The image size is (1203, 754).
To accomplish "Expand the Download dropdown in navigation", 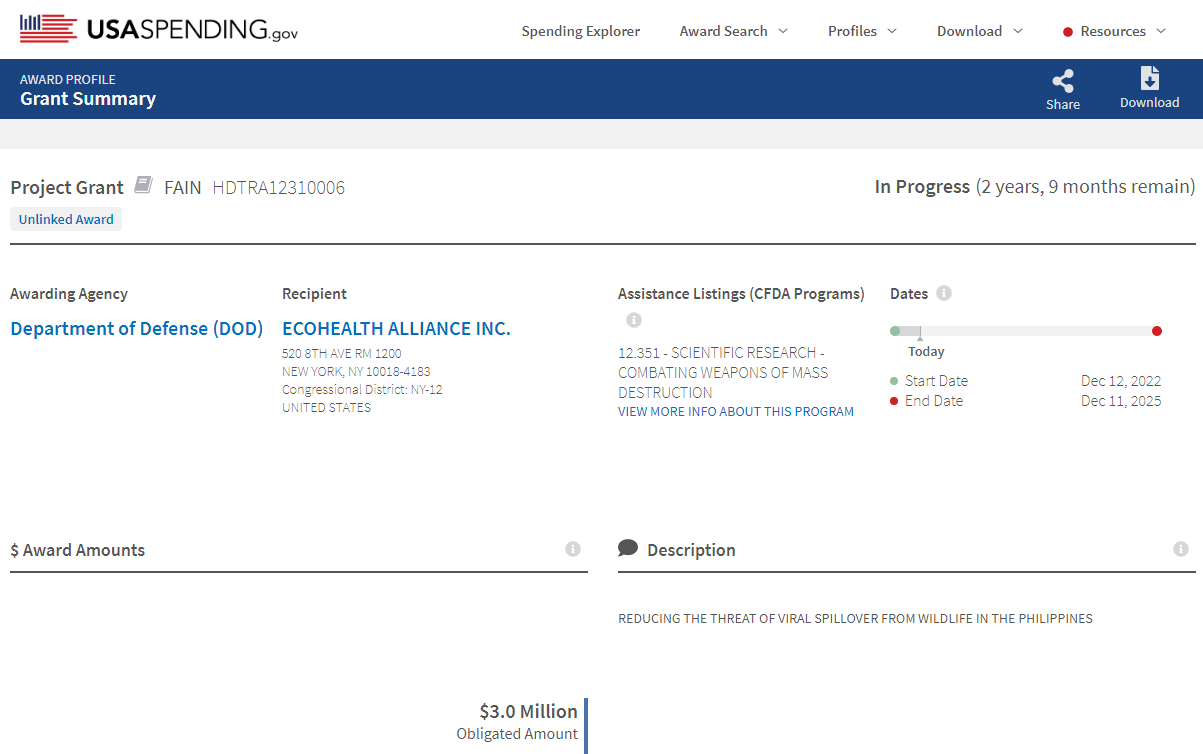I will (980, 31).
